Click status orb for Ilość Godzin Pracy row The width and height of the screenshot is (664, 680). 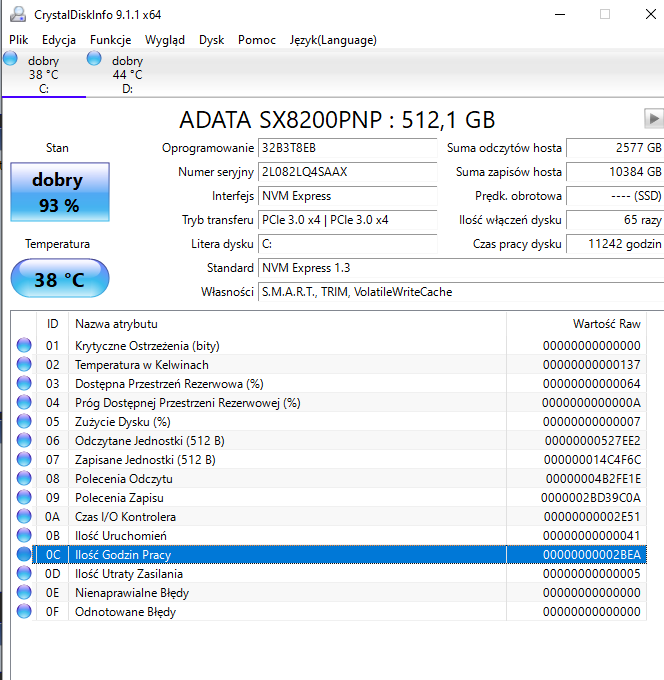coord(24,555)
